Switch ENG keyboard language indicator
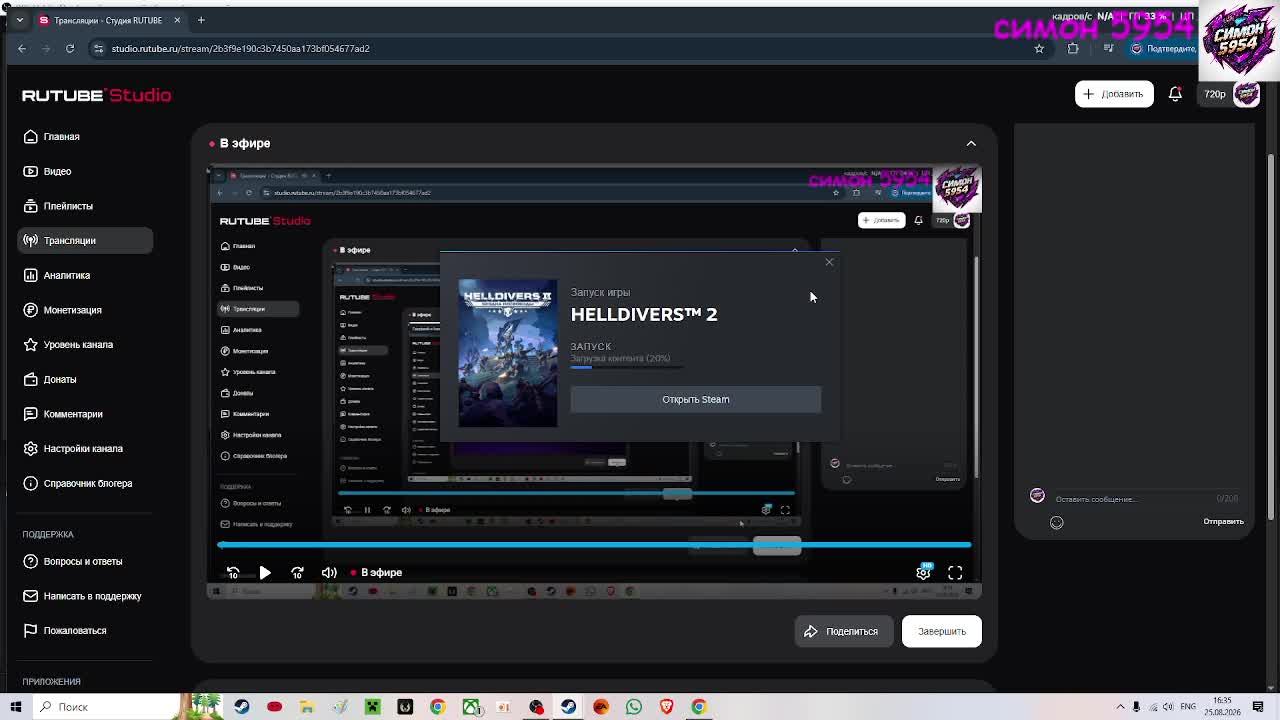The height and width of the screenshot is (720, 1280). 1188,707
